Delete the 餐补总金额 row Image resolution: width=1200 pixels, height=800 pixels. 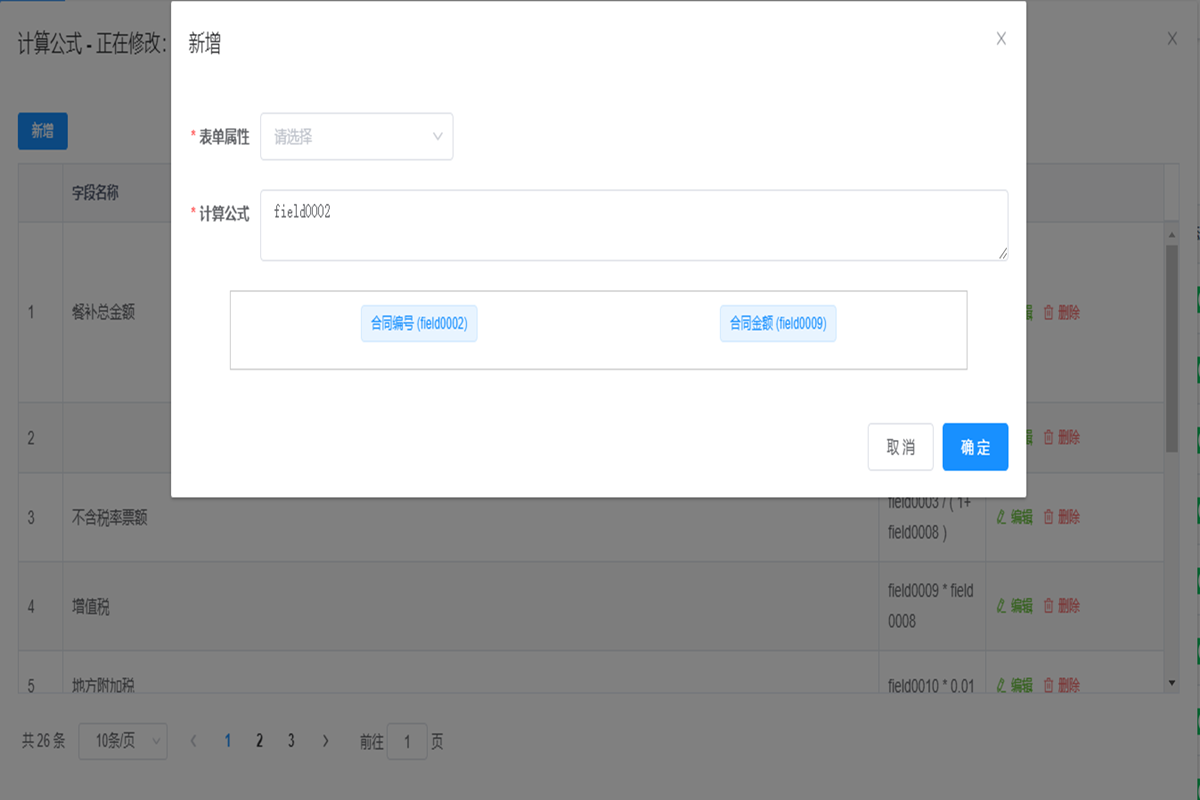click(x=1061, y=312)
